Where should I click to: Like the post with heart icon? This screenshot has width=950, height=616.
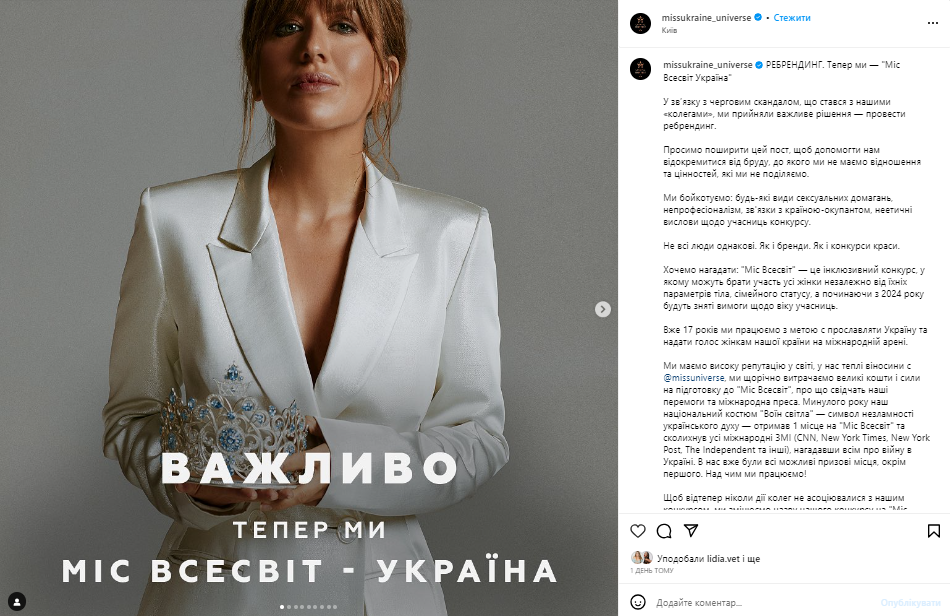[638, 531]
